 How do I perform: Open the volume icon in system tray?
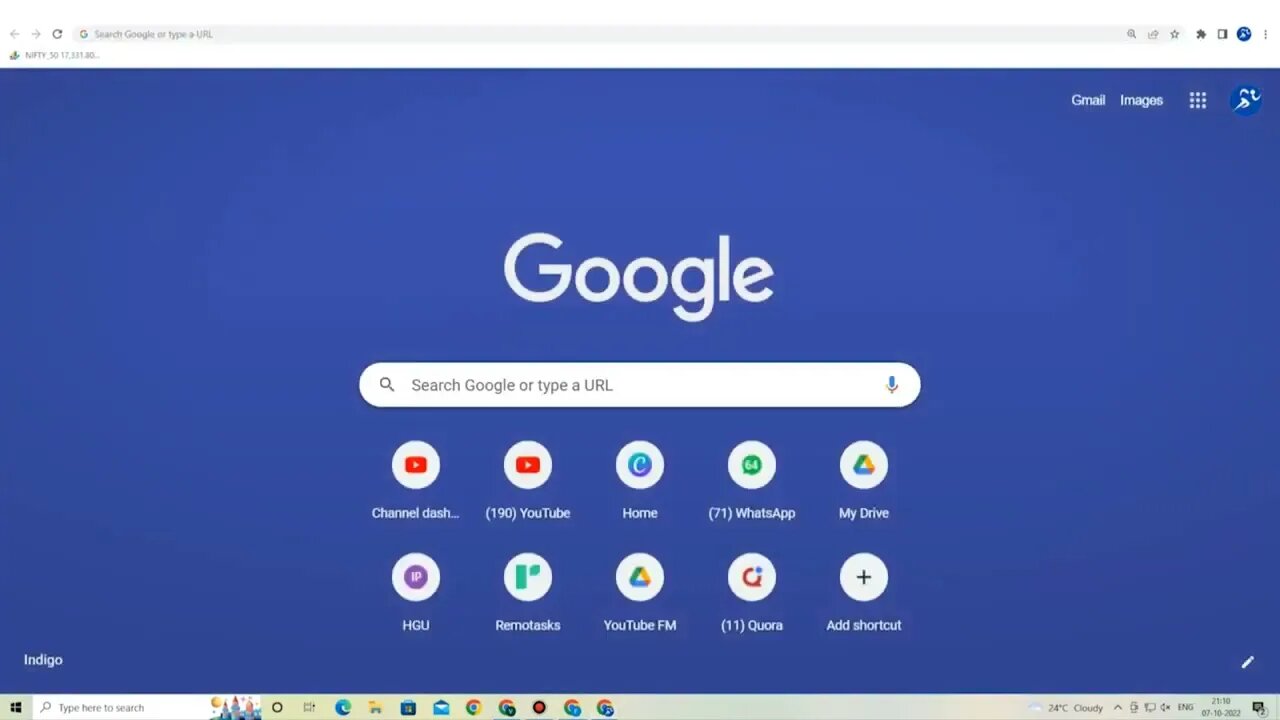tap(1164, 708)
